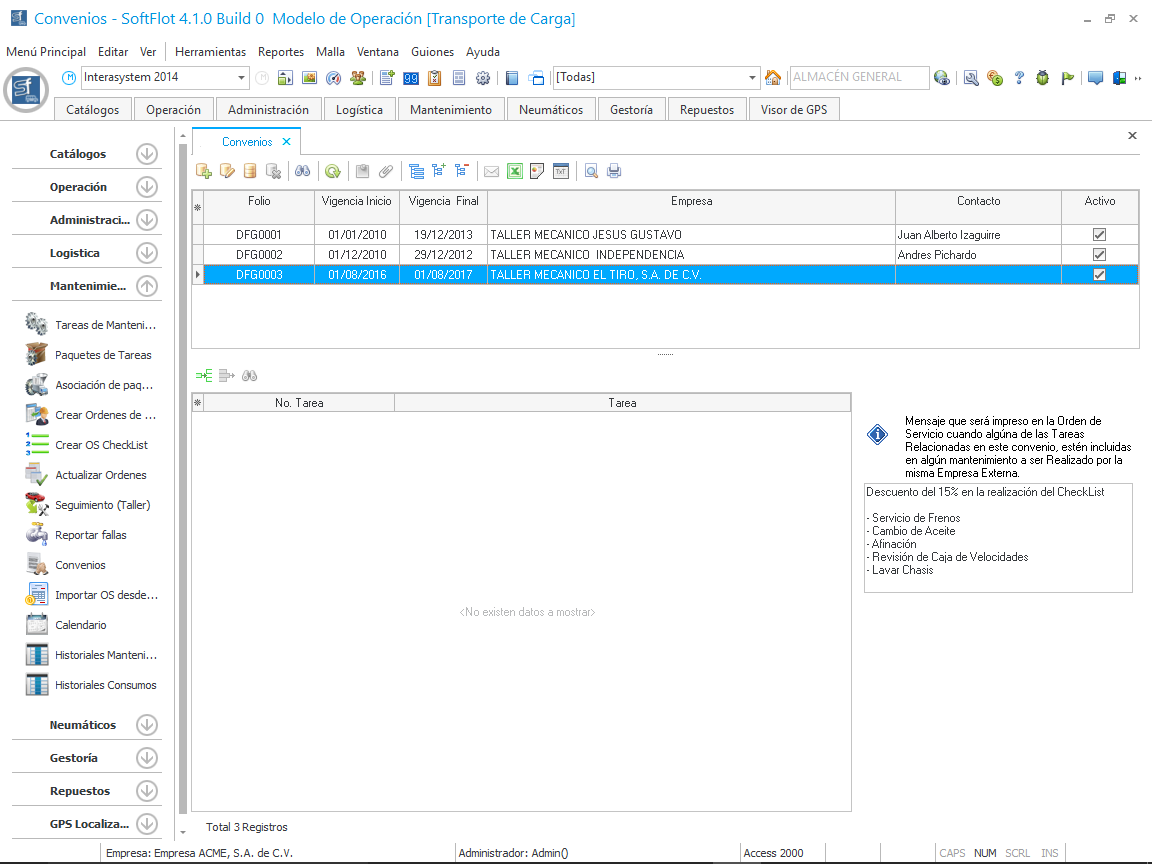1152x864 pixels.
Task: Click the add new record icon
Action: [x=204, y=171]
